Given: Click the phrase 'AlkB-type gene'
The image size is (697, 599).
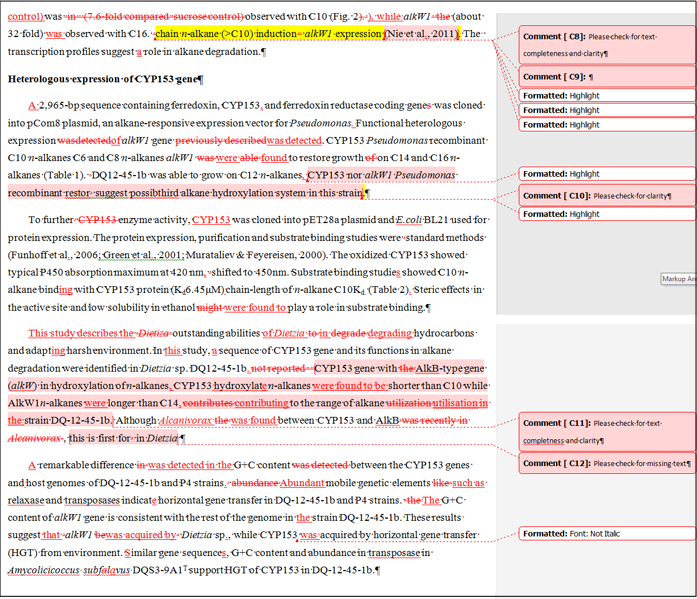Looking at the screenshot, I should (x=450, y=368).
